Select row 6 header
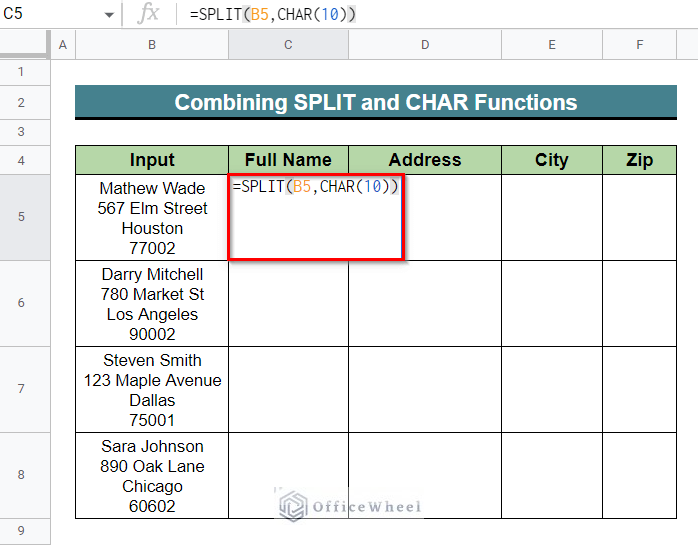Image resolution: width=698 pixels, height=545 pixels. 25,303
